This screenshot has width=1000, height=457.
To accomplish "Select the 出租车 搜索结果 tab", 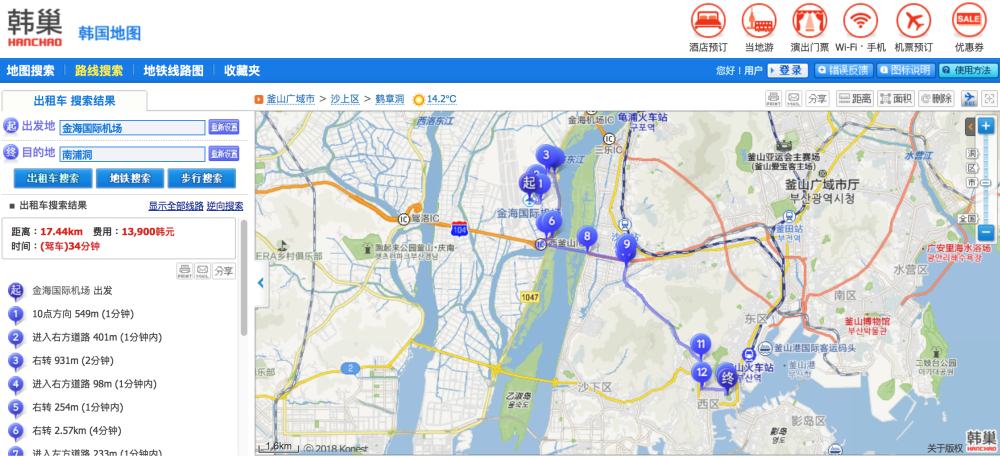I will click(75, 101).
